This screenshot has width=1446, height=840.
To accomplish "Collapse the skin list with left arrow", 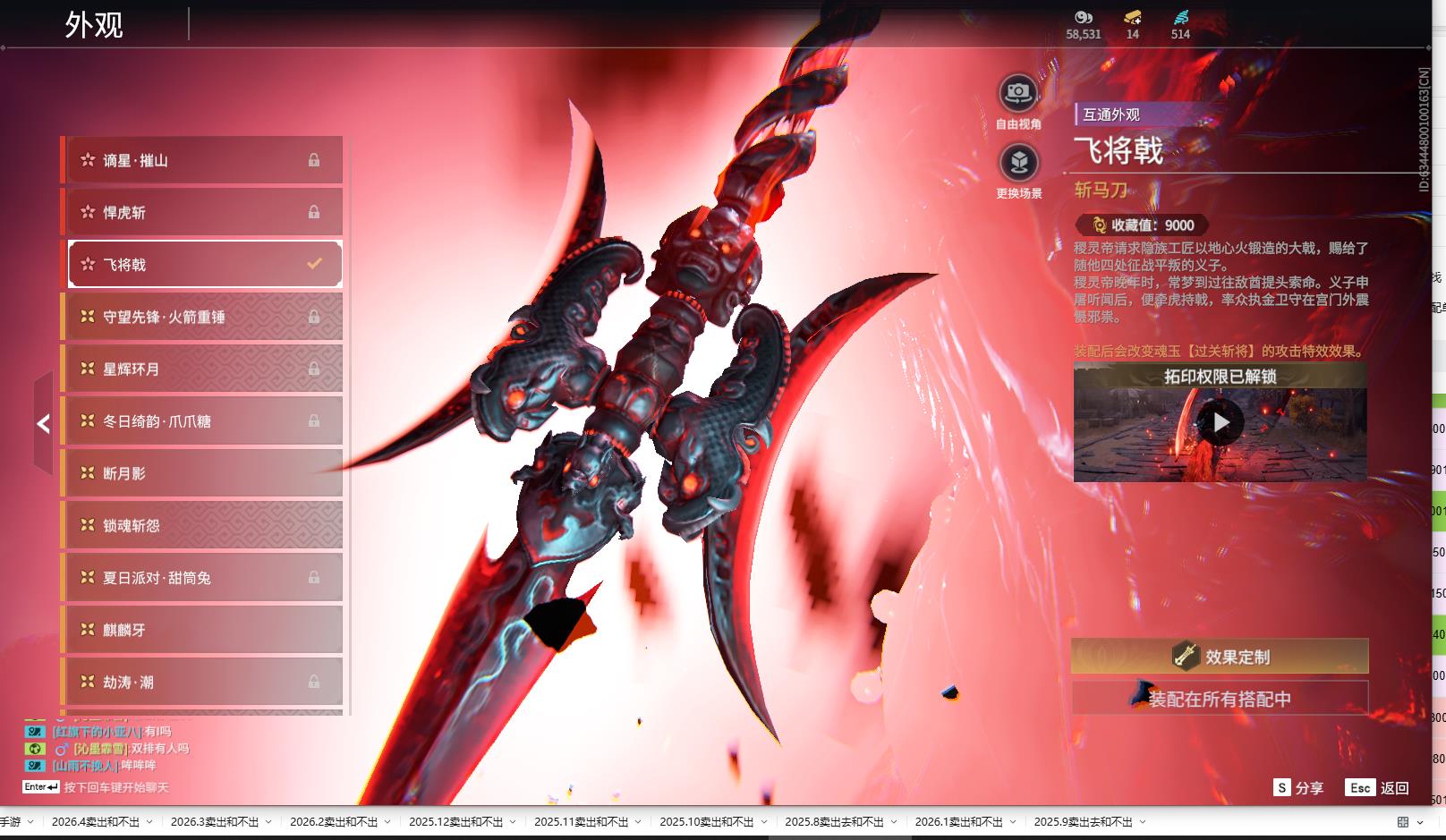I will [x=43, y=423].
